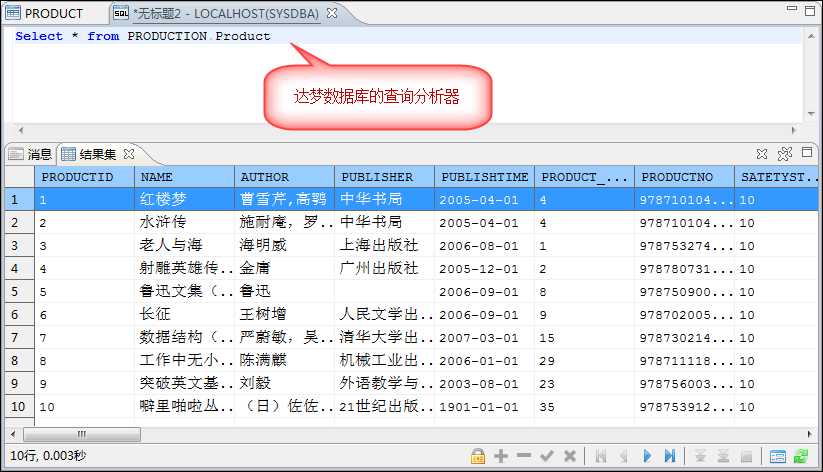Go to next record with blue arrow

pyautogui.click(x=647, y=456)
